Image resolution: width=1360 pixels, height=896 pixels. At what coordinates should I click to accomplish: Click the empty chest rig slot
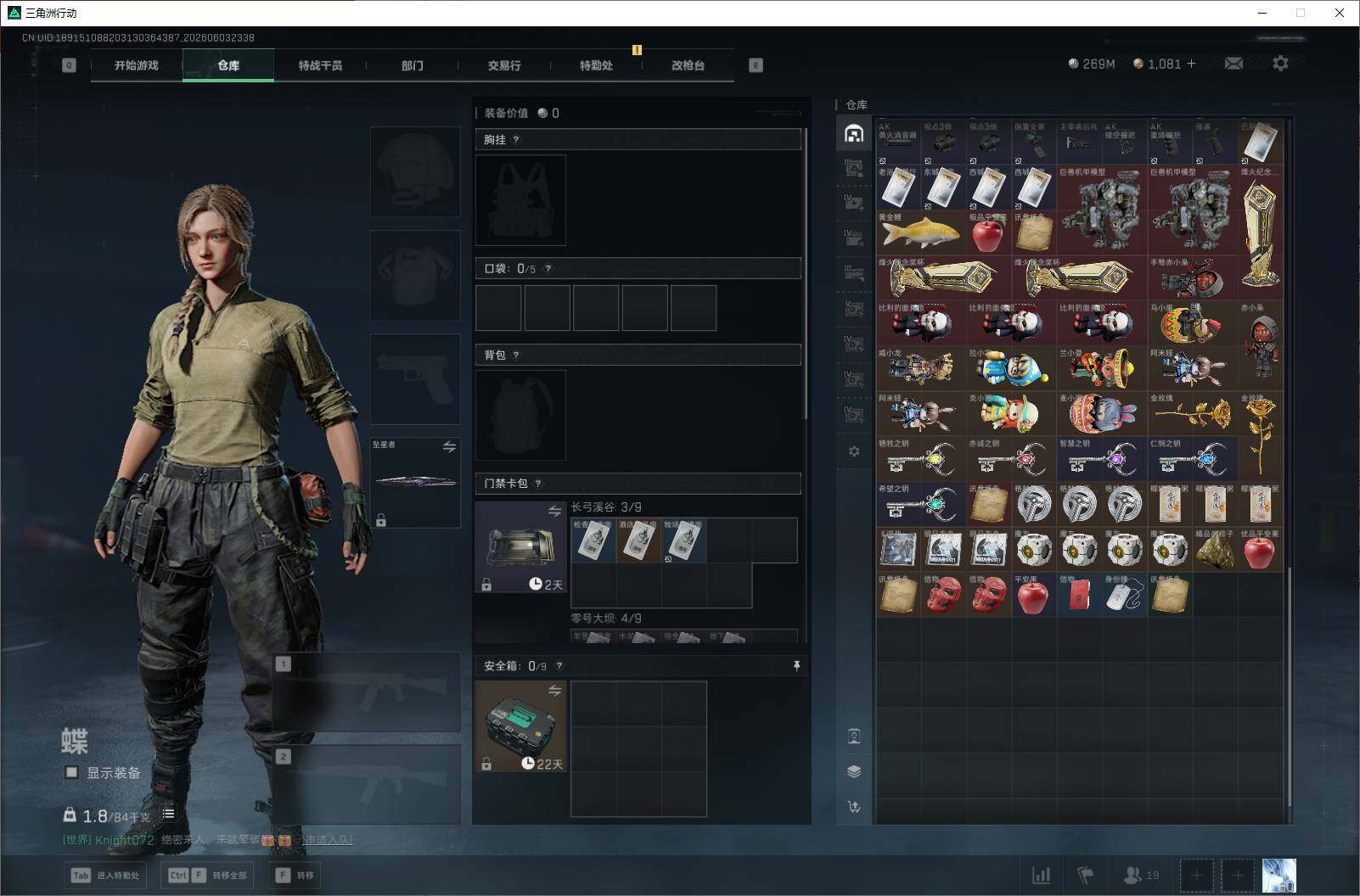pyautogui.click(x=520, y=200)
